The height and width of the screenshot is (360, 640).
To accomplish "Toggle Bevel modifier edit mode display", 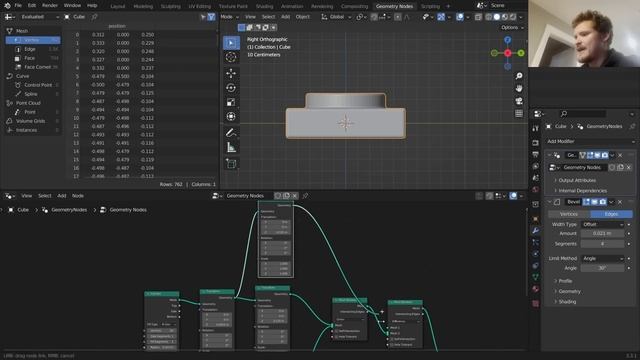I will pos(586,202).
